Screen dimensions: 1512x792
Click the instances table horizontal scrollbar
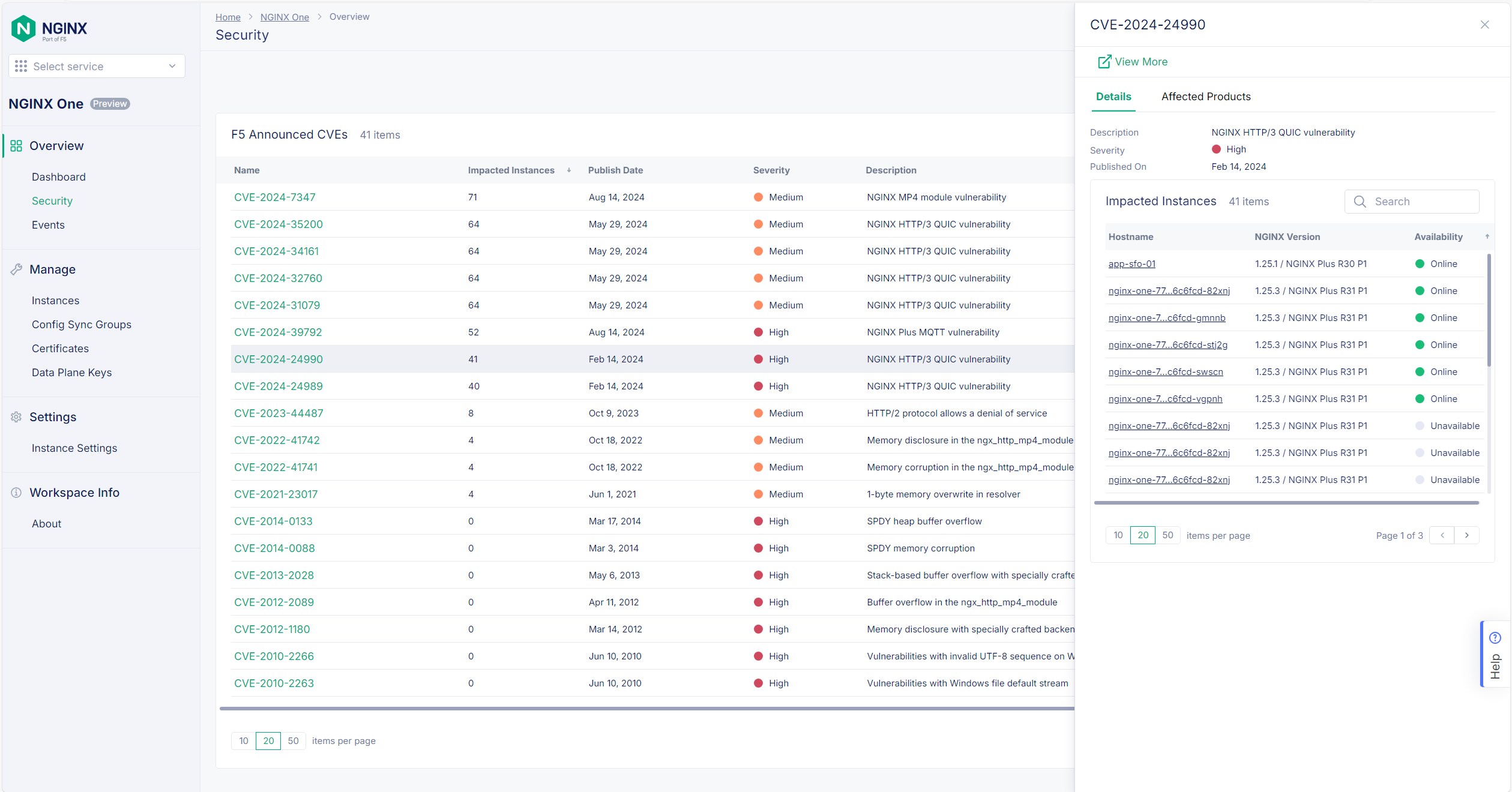(1286, 503)
